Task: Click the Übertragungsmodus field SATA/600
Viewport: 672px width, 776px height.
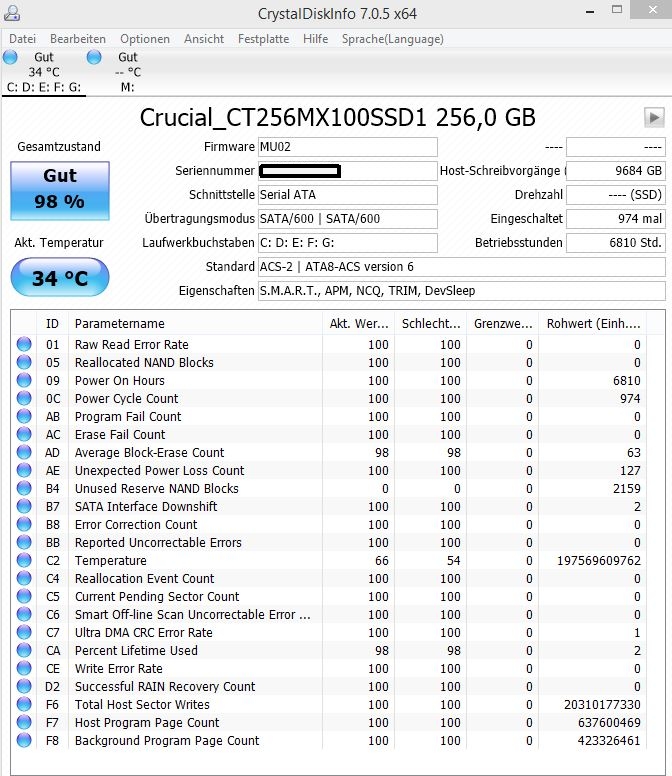Action: click(x=348, y=219)
